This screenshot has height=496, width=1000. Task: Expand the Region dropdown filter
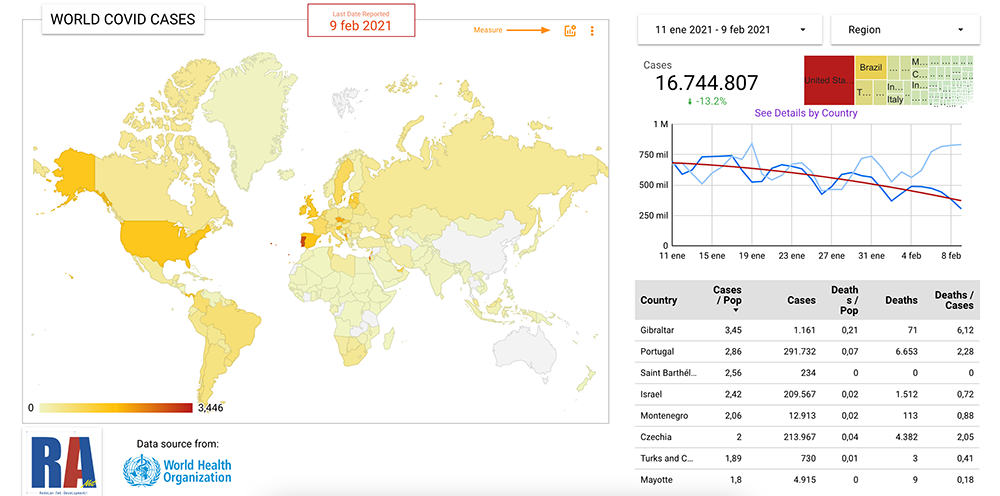pyautogui.click(x=905, y=30)
